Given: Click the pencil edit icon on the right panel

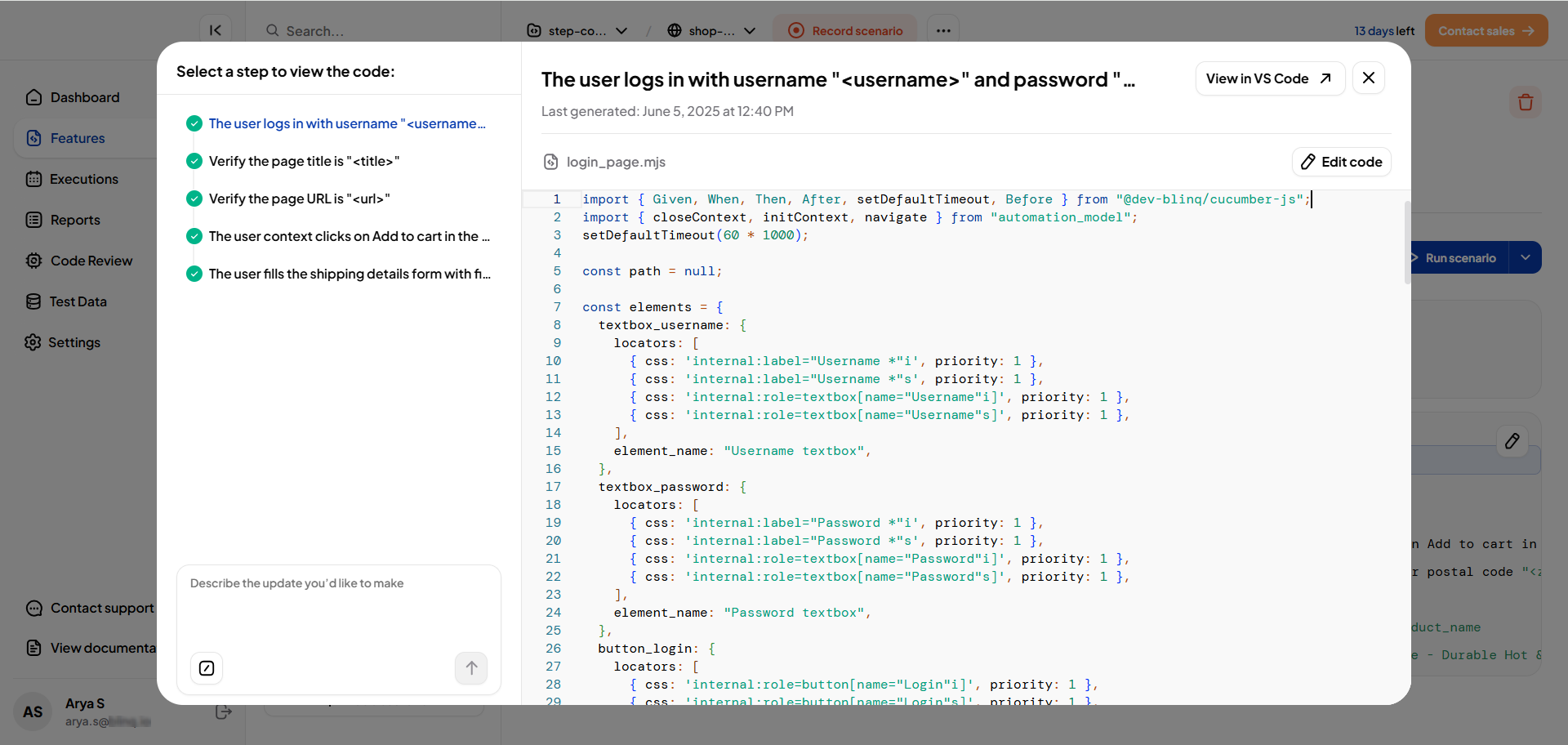Looking at the screenshot, I should 1512,440.
